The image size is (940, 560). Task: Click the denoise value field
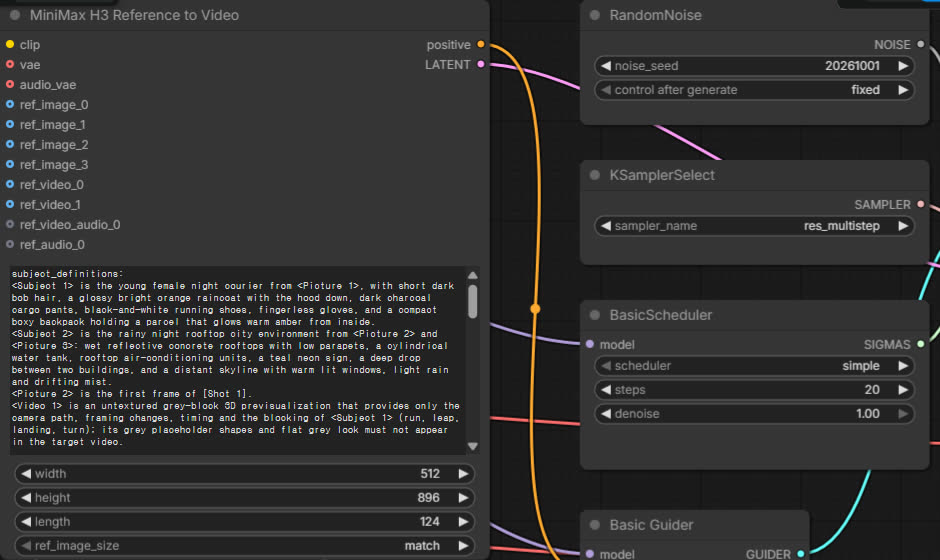pyautogui.click(x=754, y=414)
